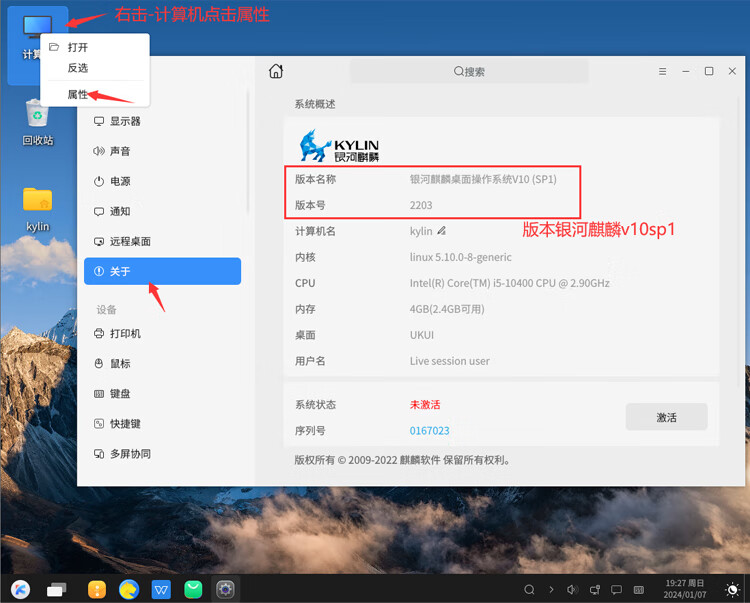Image resolution: width=750 pixels, height=603 pixels.
Task: Launch the orange file manager taskbar icon
Action: 97,590
